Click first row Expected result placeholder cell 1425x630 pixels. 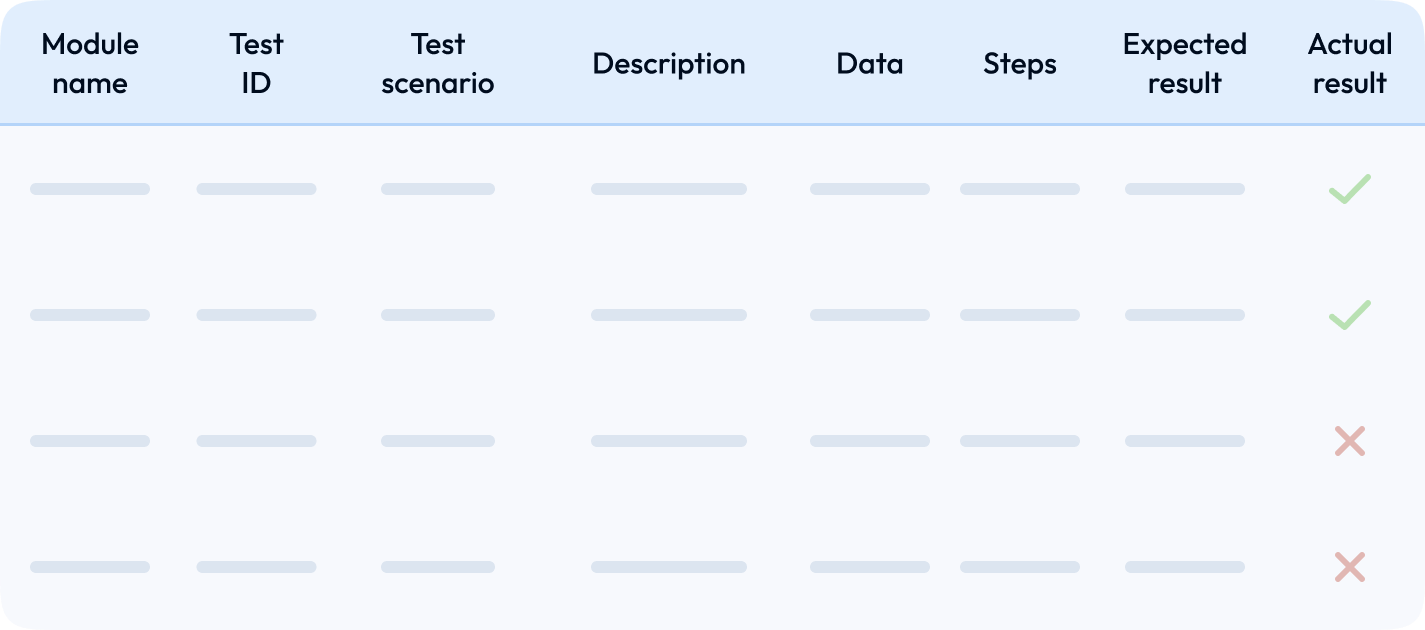pos(1184,189)
